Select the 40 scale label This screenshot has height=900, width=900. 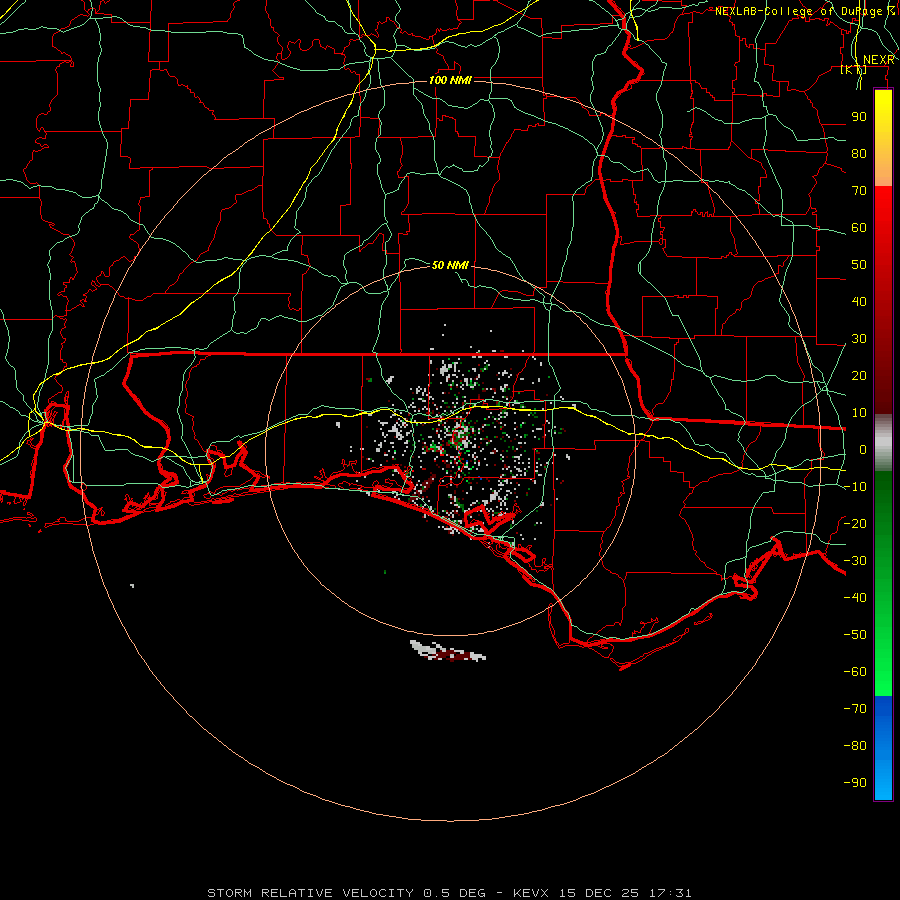[859, 301]
